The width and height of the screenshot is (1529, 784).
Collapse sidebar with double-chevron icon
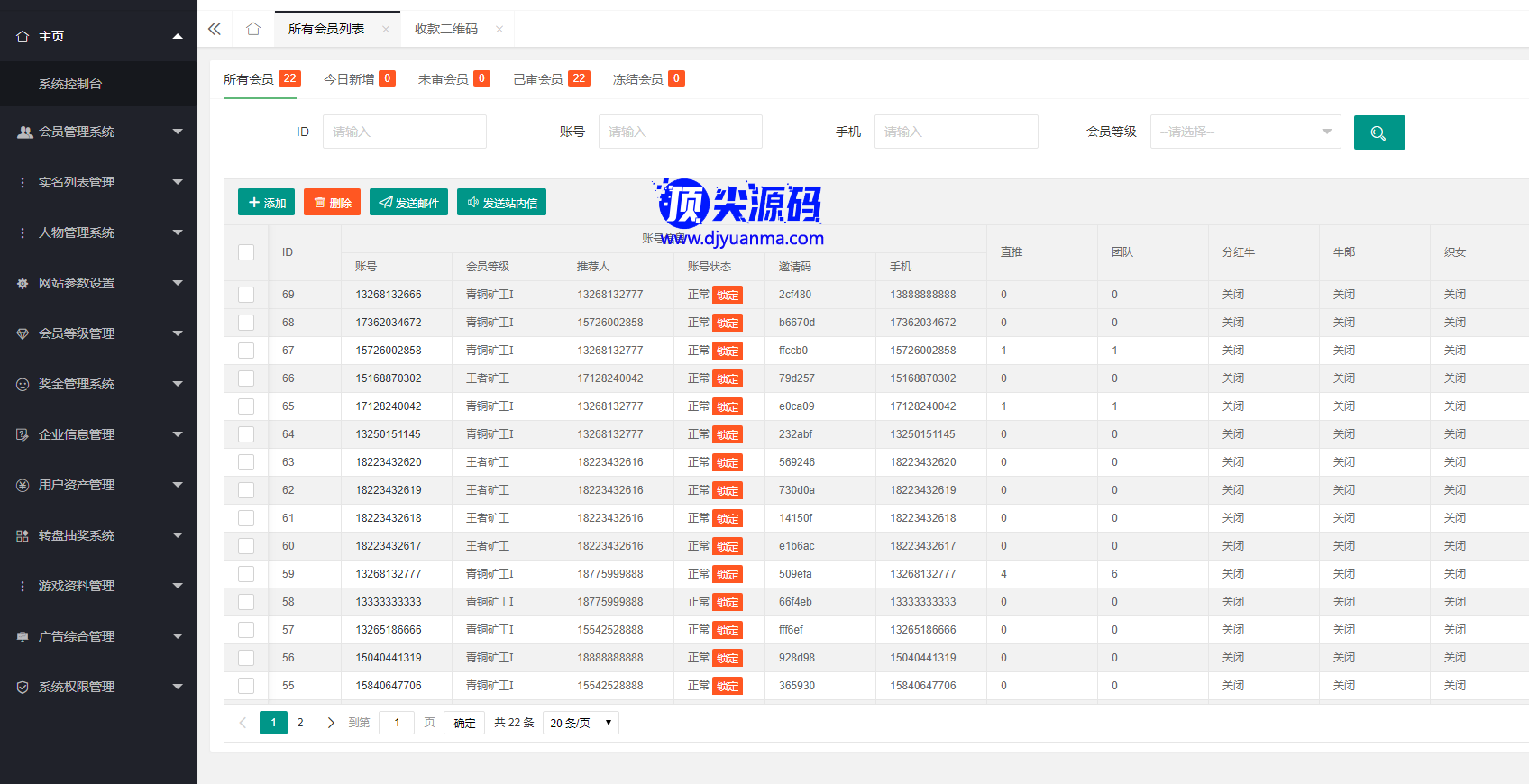tap(215, 29)
